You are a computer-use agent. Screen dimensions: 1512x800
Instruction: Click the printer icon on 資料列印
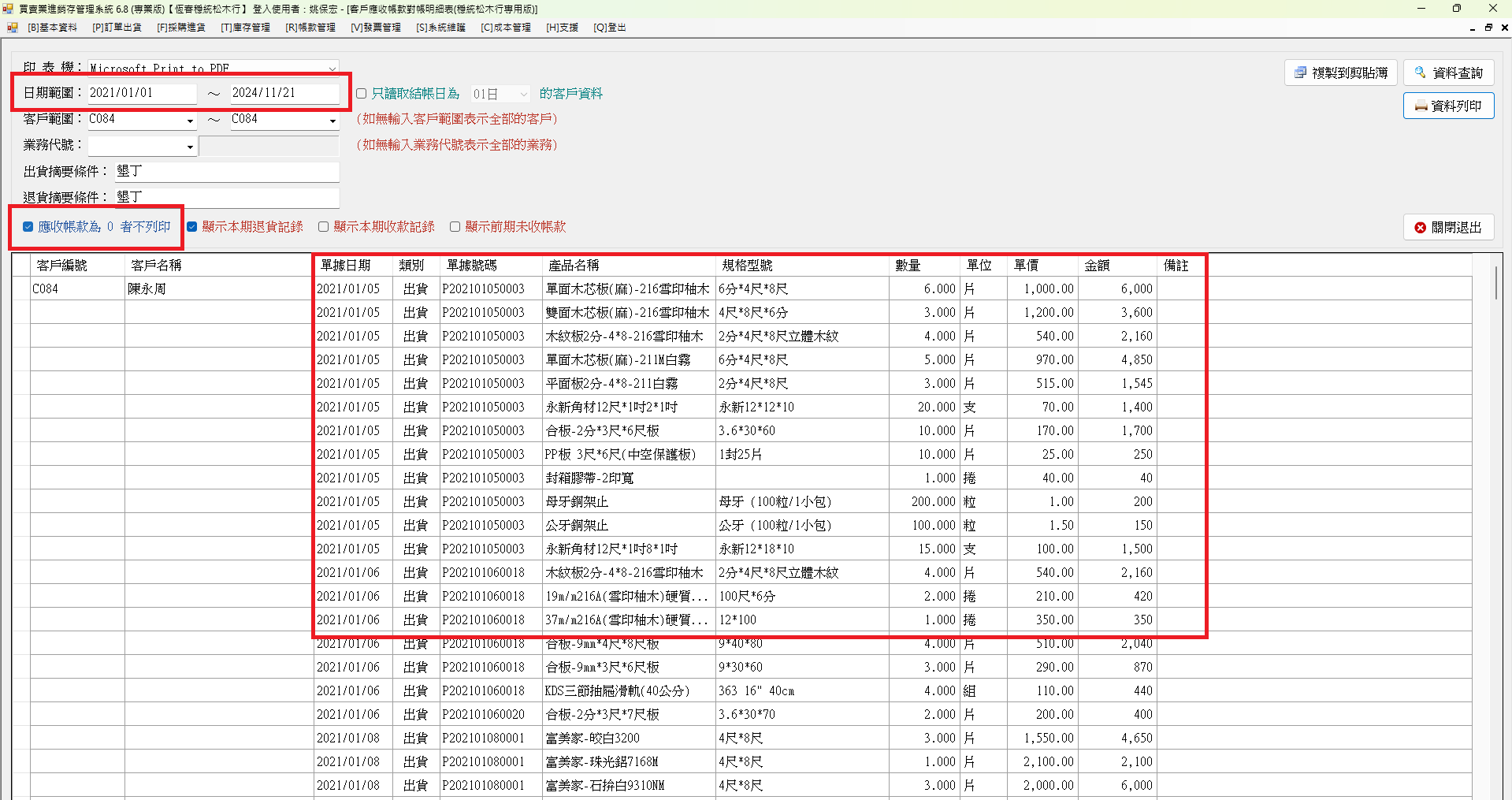click(1421, 106)
